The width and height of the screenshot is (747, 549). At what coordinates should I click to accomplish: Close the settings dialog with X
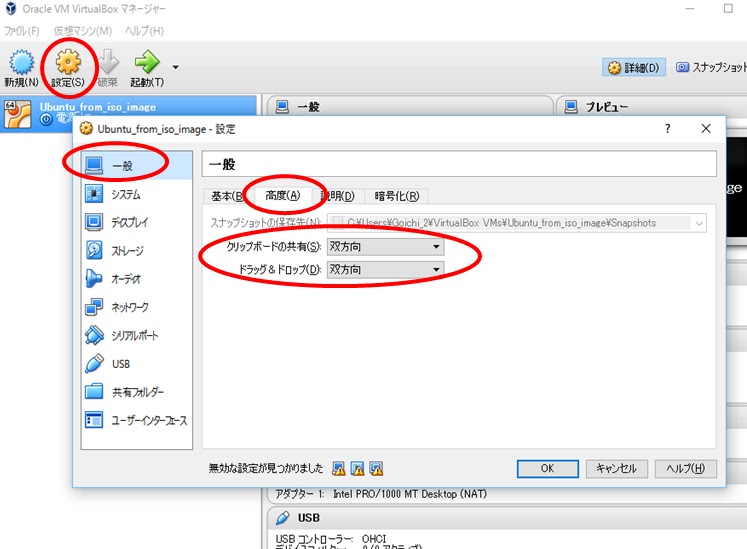point(706,129)
